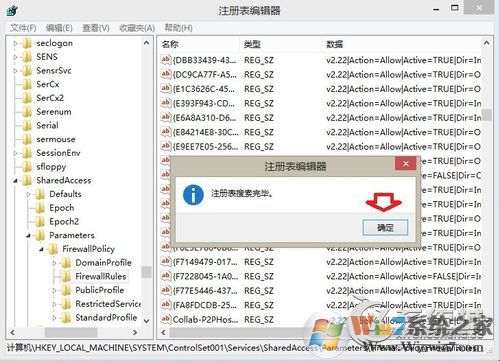Click the values pane scroll left arrow

coord(163,332)
